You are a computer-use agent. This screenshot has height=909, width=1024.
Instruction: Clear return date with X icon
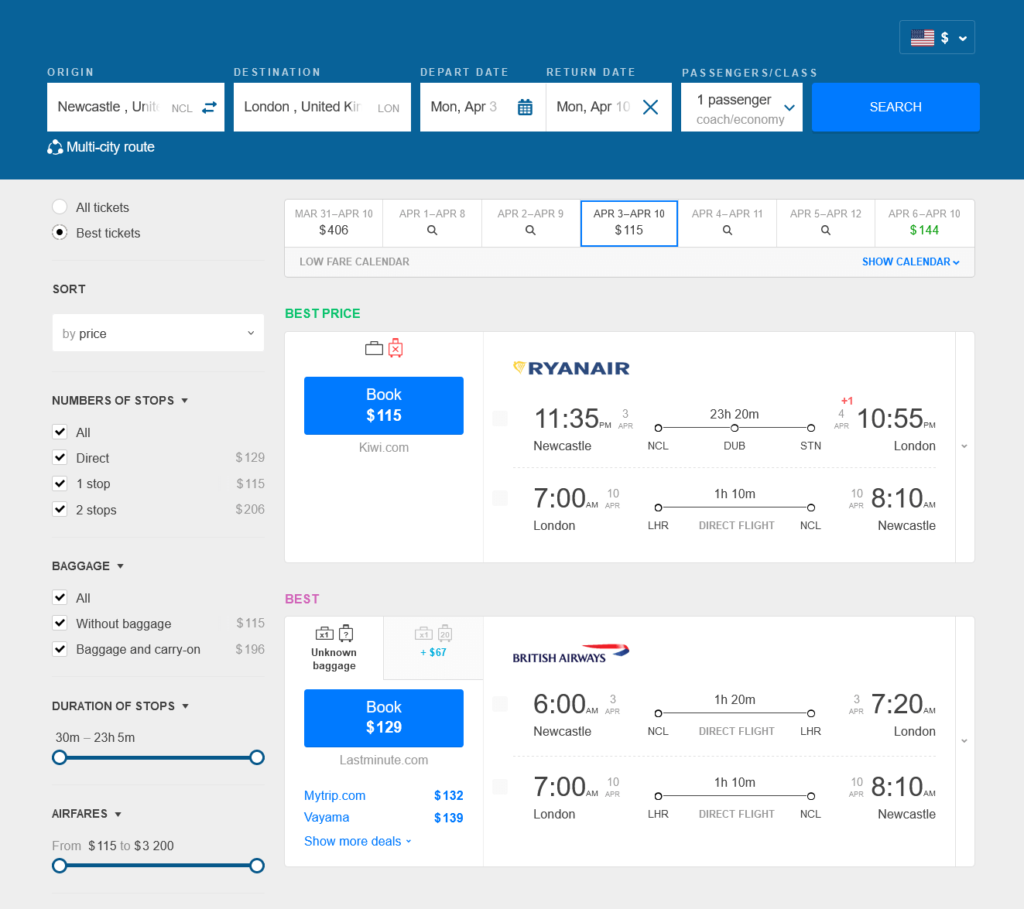click(650, 107)
